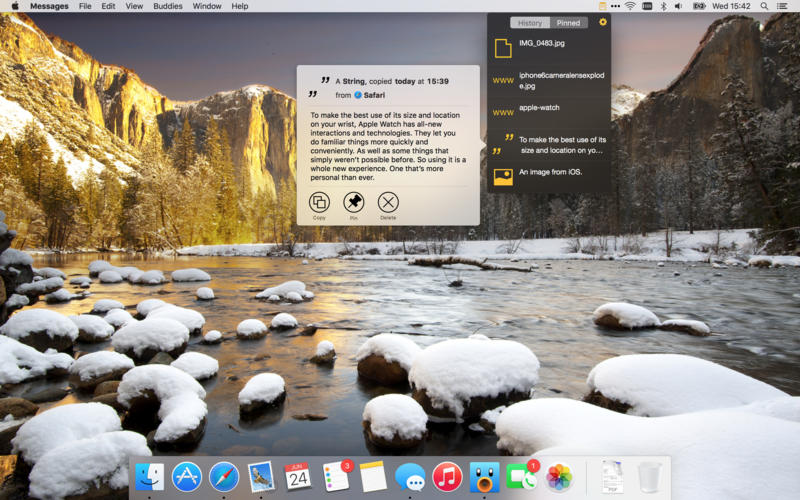Open the Window menu

pos(207,6)
